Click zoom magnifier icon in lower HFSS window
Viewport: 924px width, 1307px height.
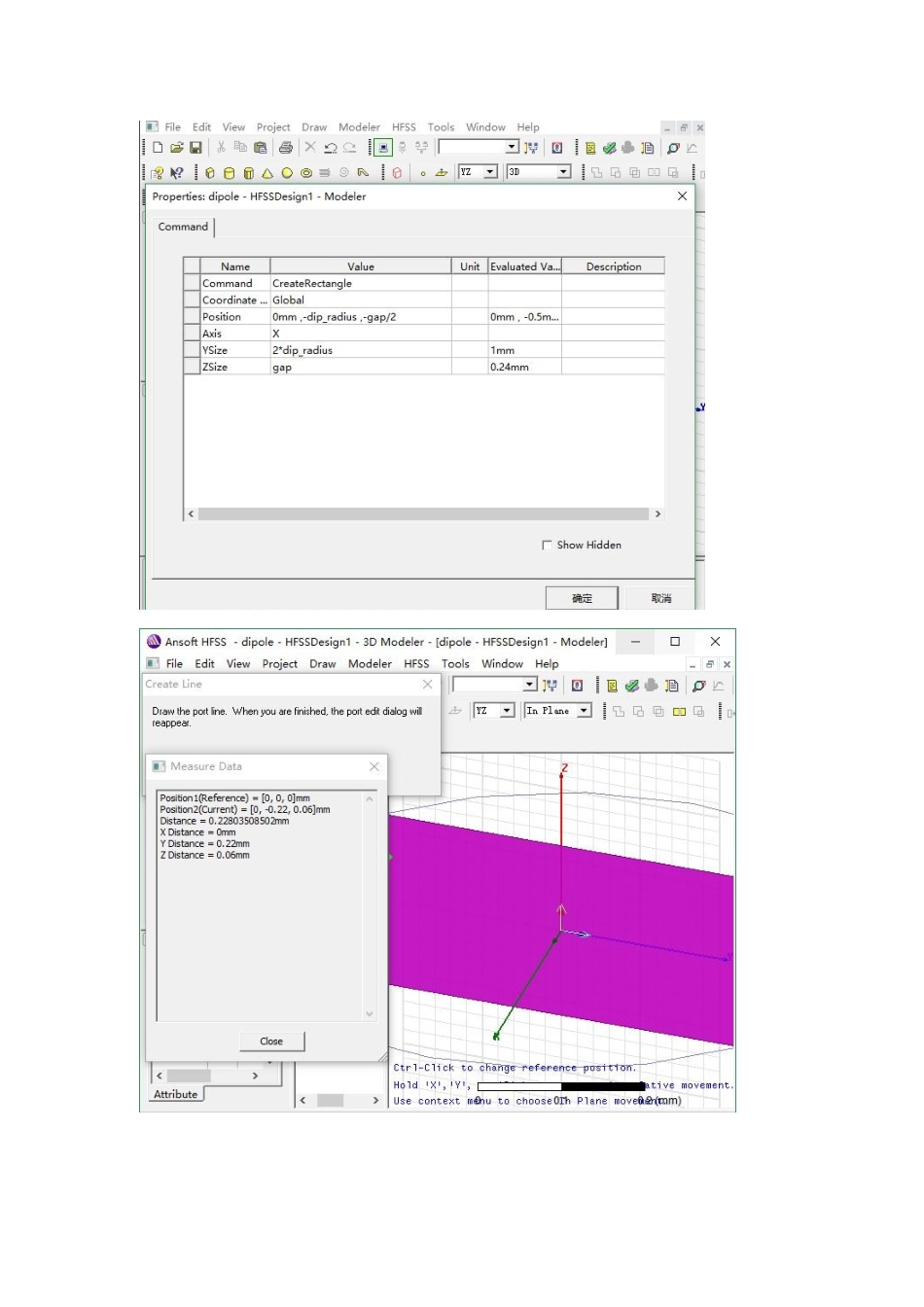coord(698,686)
